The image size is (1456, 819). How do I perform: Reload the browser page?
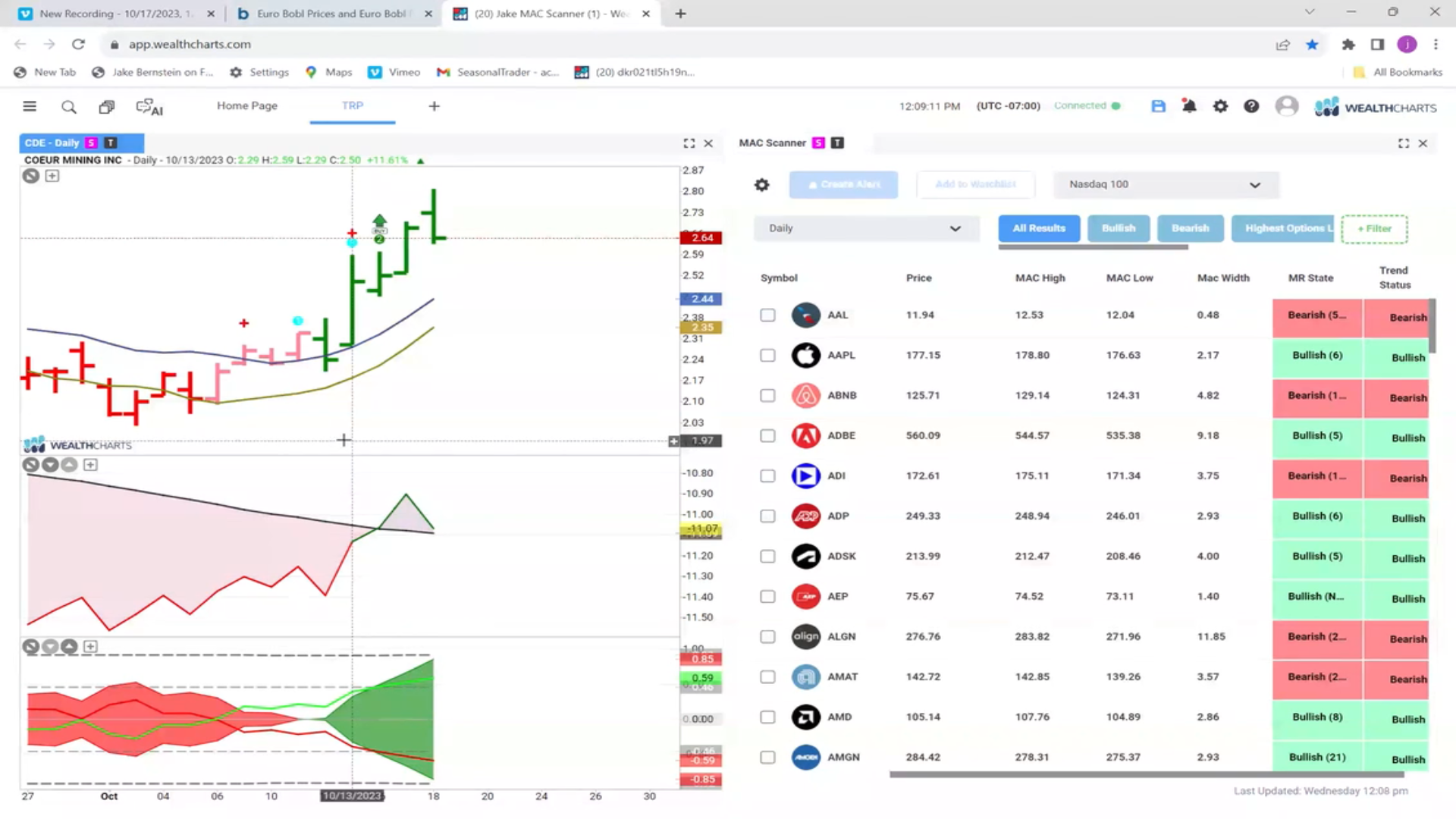pyautogui.click(x=78, y=44)
